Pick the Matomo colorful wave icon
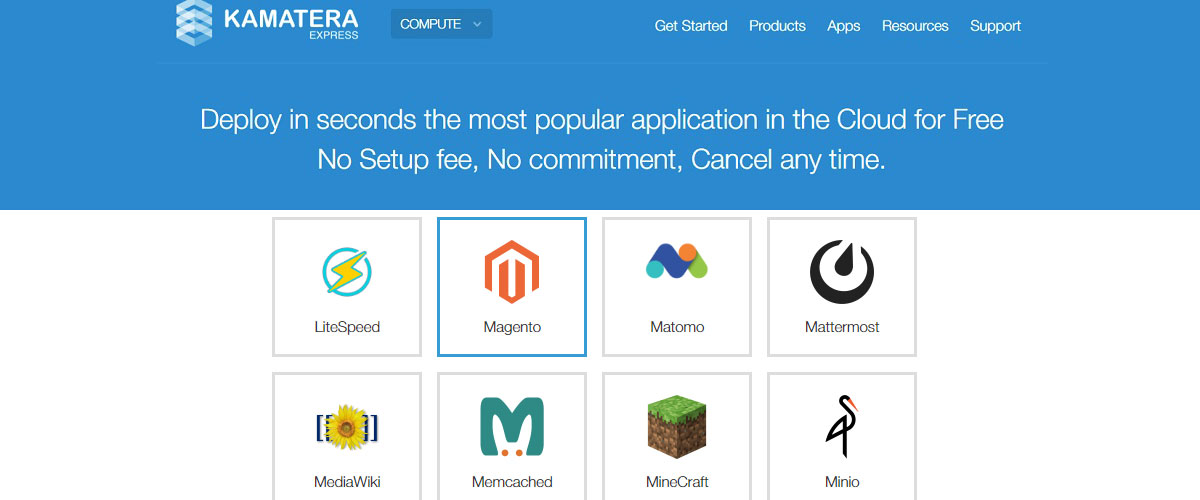Screen dimensions: 1200x500 click(x=677, y=261)
